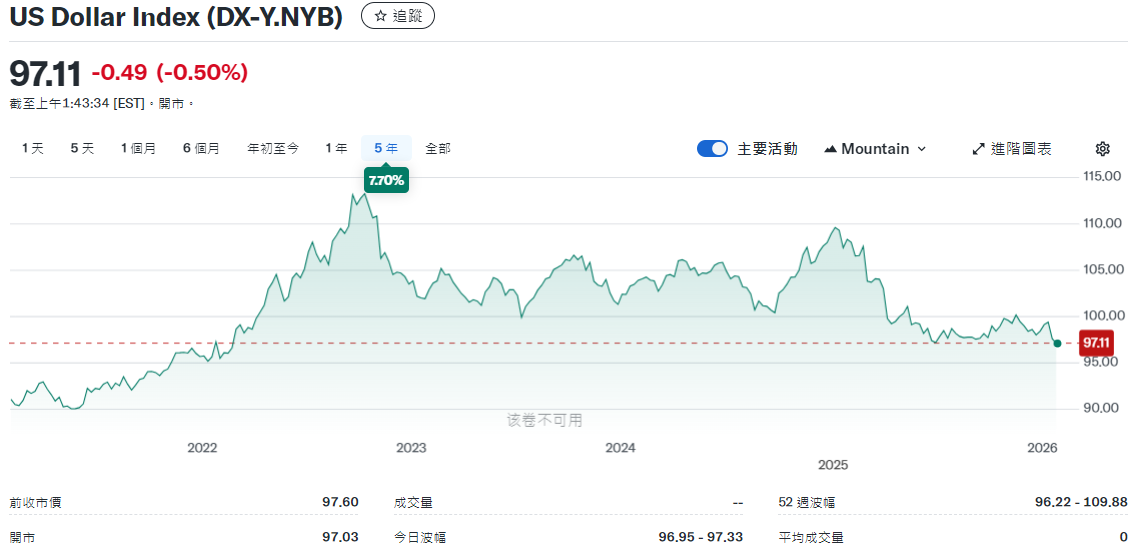Viewport: 1145px width, 549px height.
Task: Select the 1個月 time range
Action: (138, 148)
